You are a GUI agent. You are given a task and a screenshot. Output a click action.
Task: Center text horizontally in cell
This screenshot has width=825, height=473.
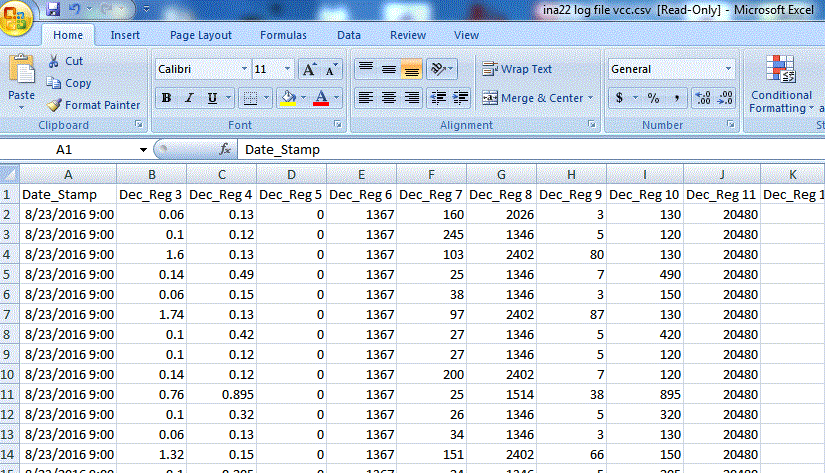click(x=389, y=98)
